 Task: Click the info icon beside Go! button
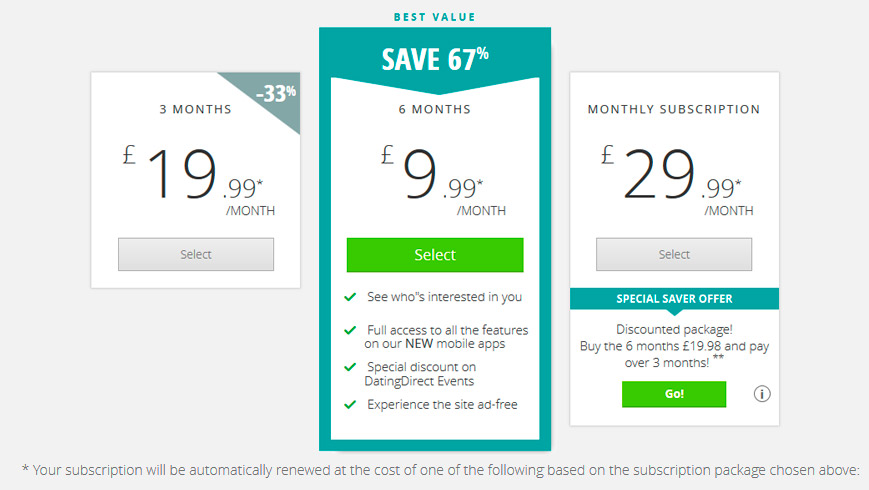pos(762,394)
